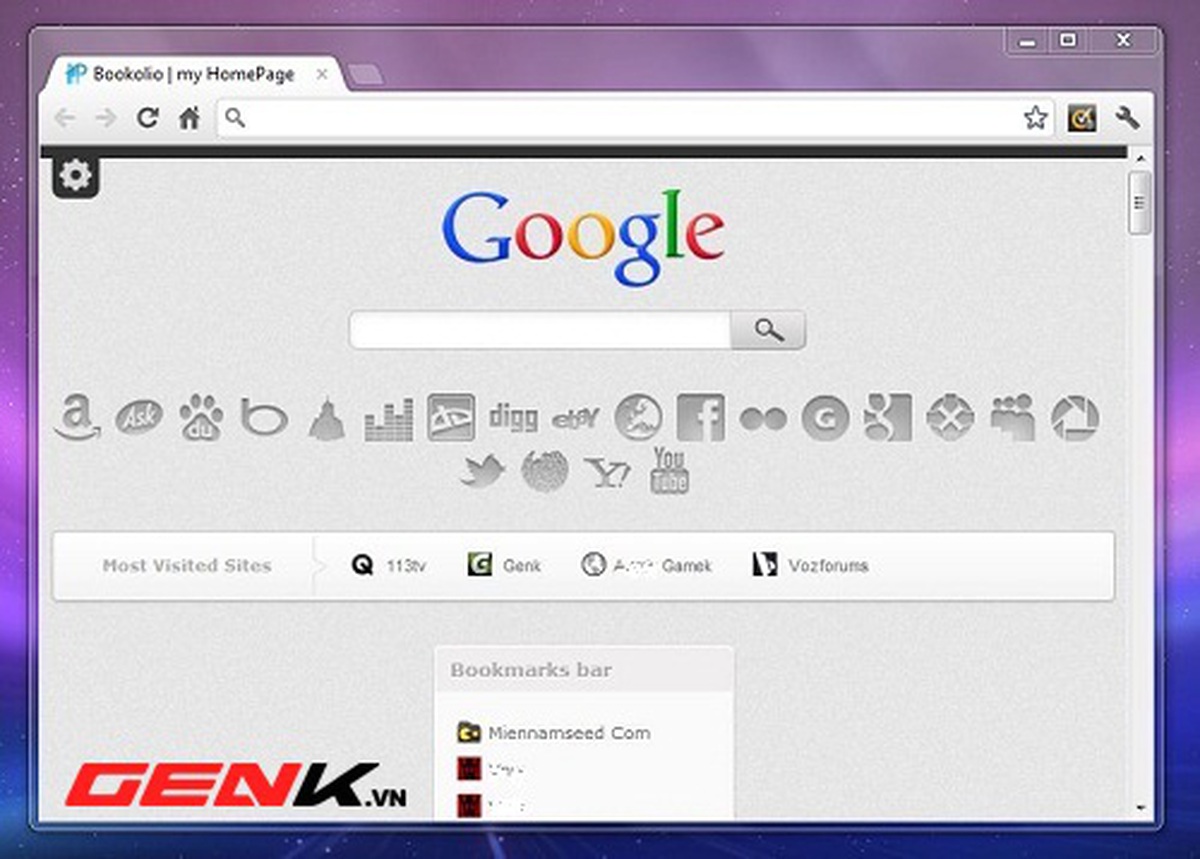Screen dimensions: 1200x859
Task: Open the Genk most visited site
Action: [504, 565]
